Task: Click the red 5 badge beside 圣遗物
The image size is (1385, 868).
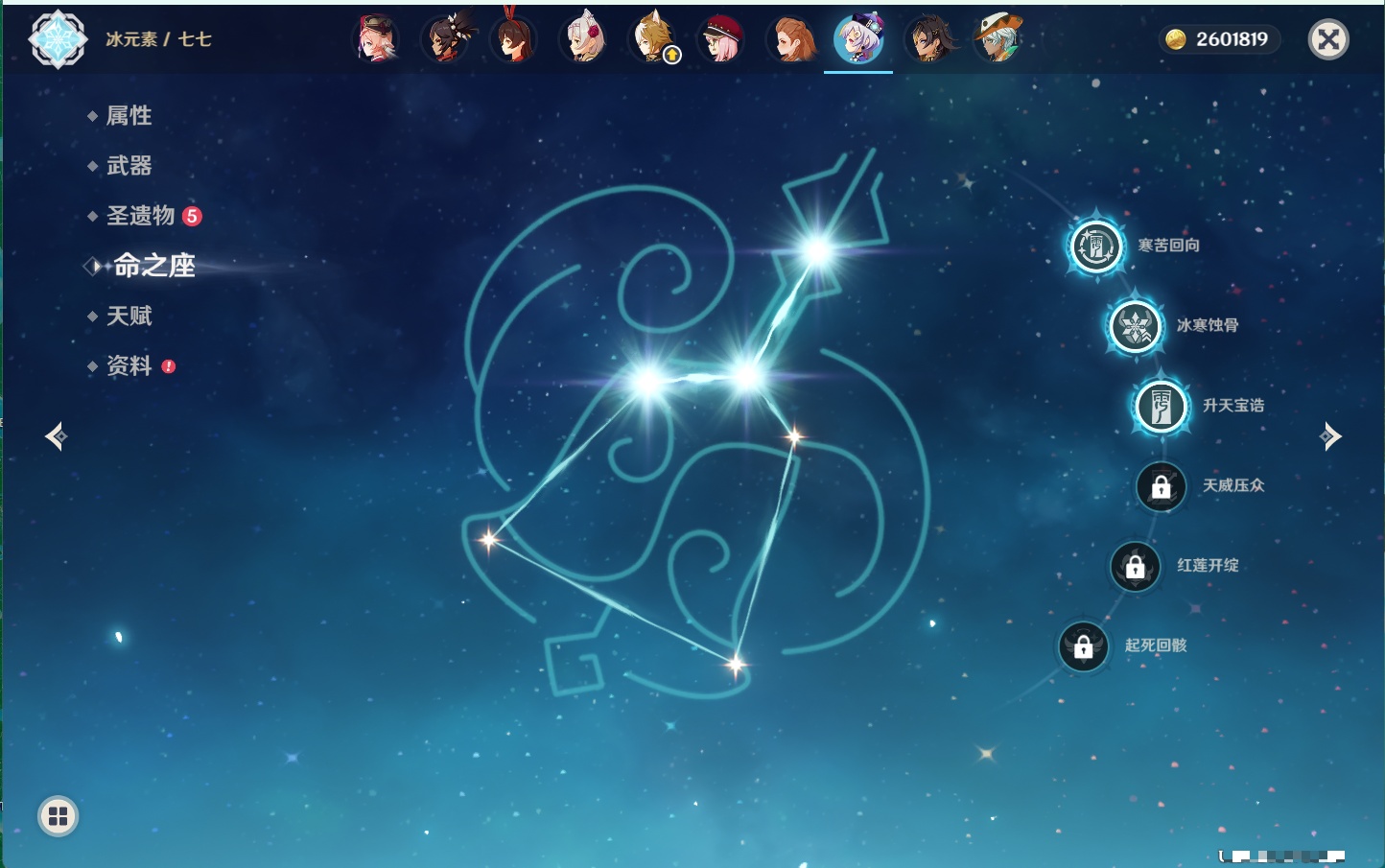Action: tap(192, 216)
